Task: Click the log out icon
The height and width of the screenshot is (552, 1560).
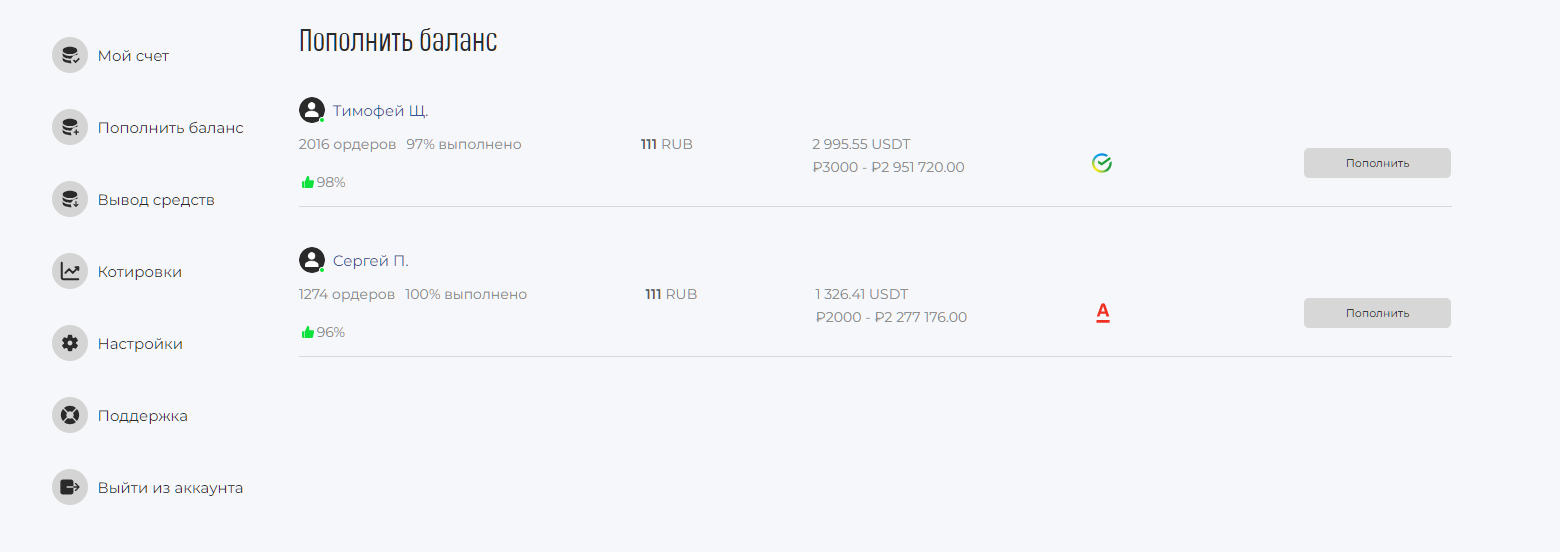Action: (x=70, y=488)
